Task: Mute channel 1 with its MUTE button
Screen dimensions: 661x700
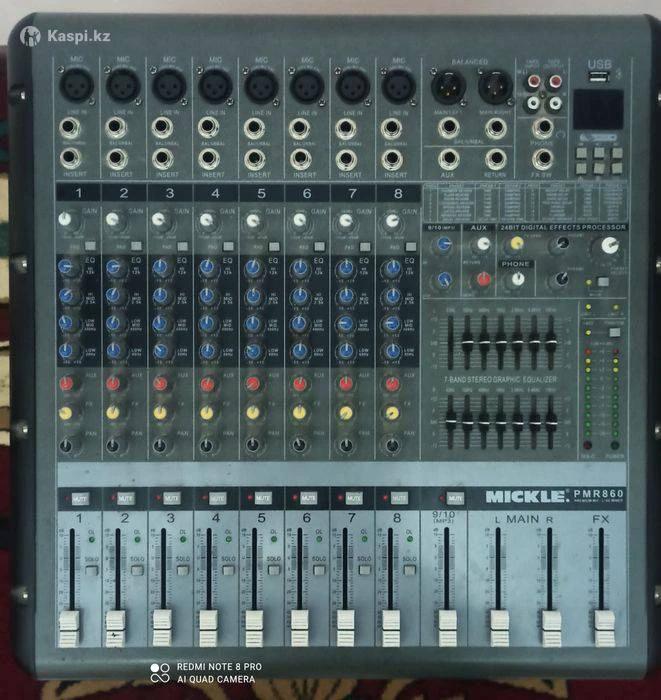Action: point(80,498)
